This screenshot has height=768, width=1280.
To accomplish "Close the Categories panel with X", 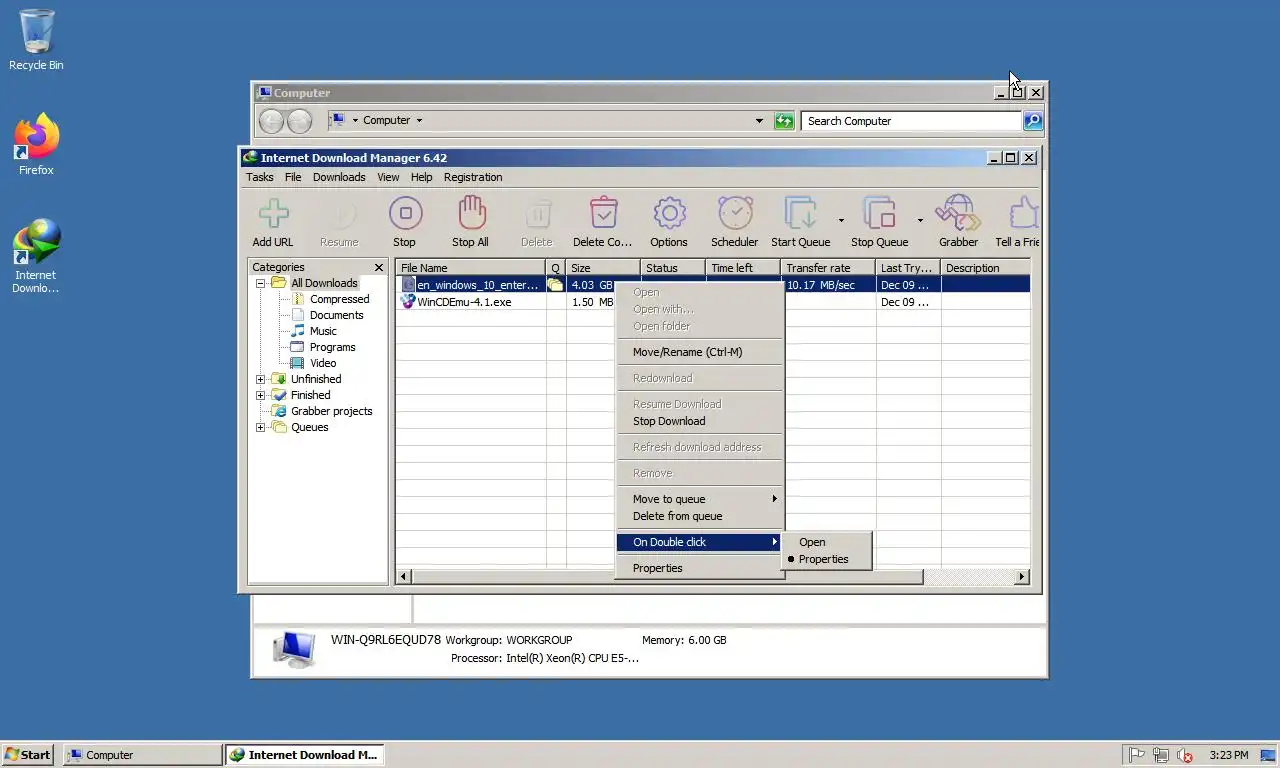I will tap(379, 267).
